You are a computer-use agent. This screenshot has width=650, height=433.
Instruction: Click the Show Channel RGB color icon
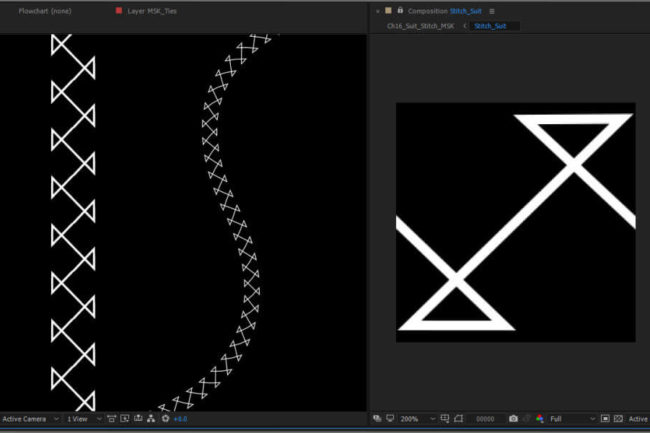[540, 418]
